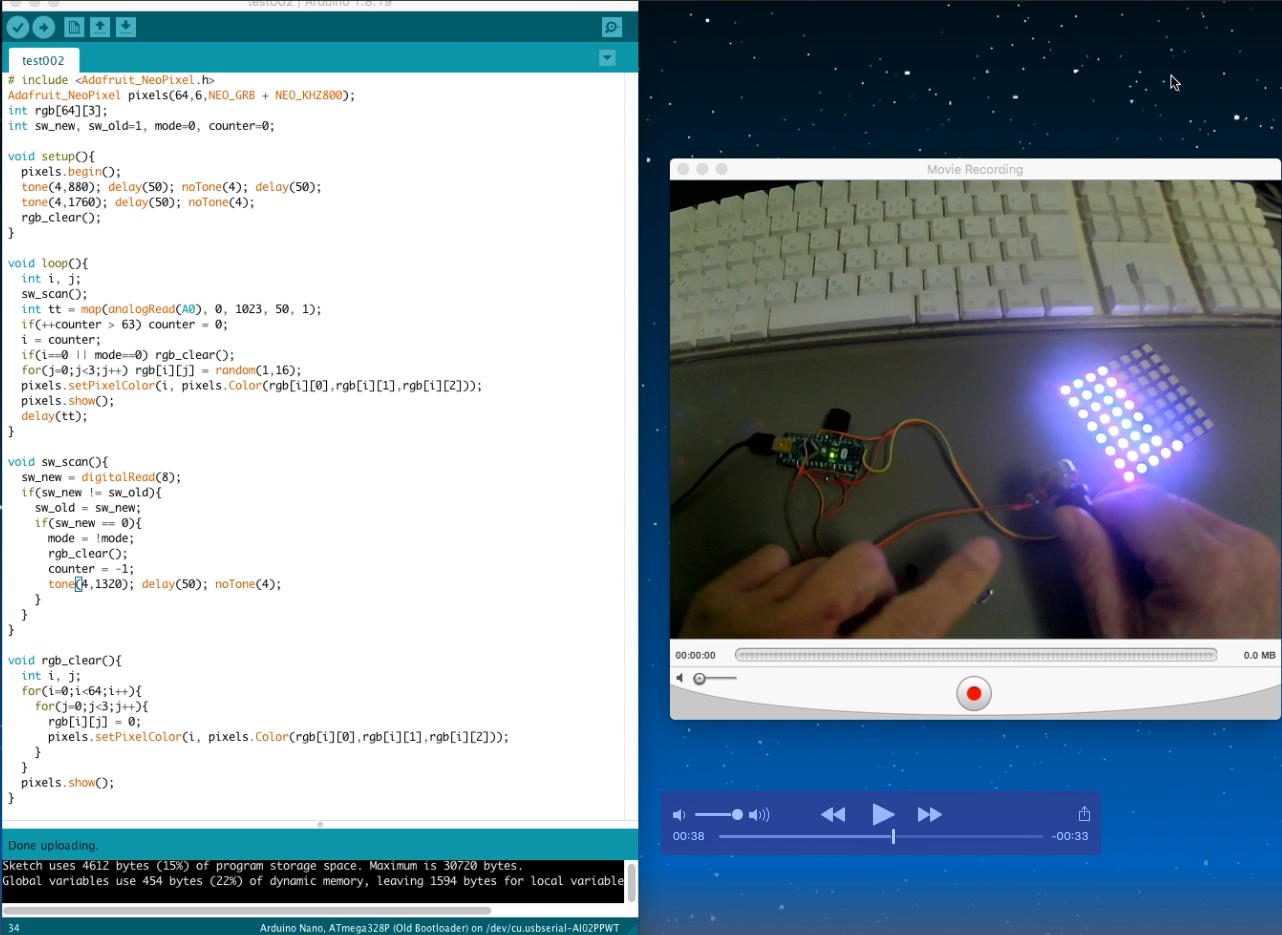The width and height of the screenshot is (1282, 935).
Task: Click the line number 34 indicator
Action: (14, 928)
